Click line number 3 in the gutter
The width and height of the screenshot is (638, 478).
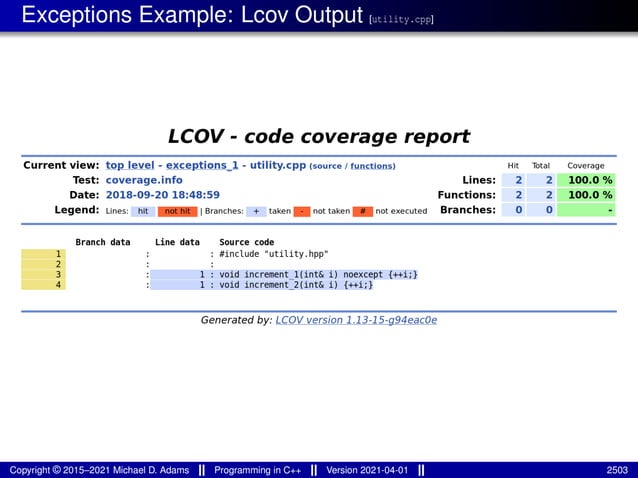pyautogui.click(x=44, y=274)
